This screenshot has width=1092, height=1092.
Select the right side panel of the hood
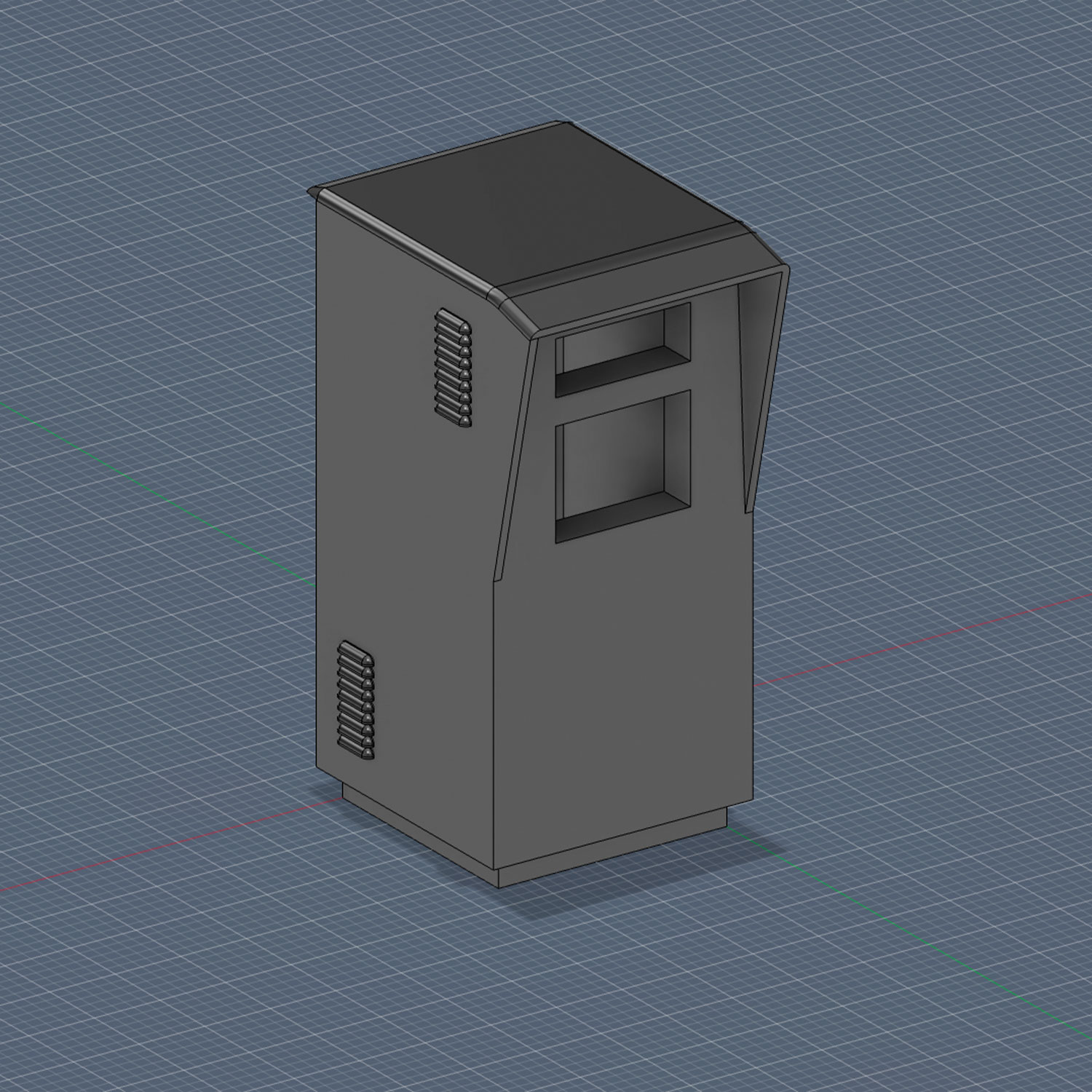click(764, 389)
